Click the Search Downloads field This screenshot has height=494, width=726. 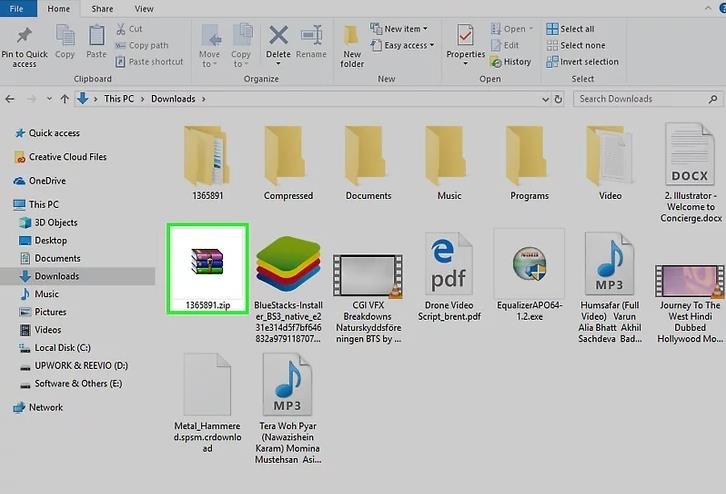click(x=648, y=99)
